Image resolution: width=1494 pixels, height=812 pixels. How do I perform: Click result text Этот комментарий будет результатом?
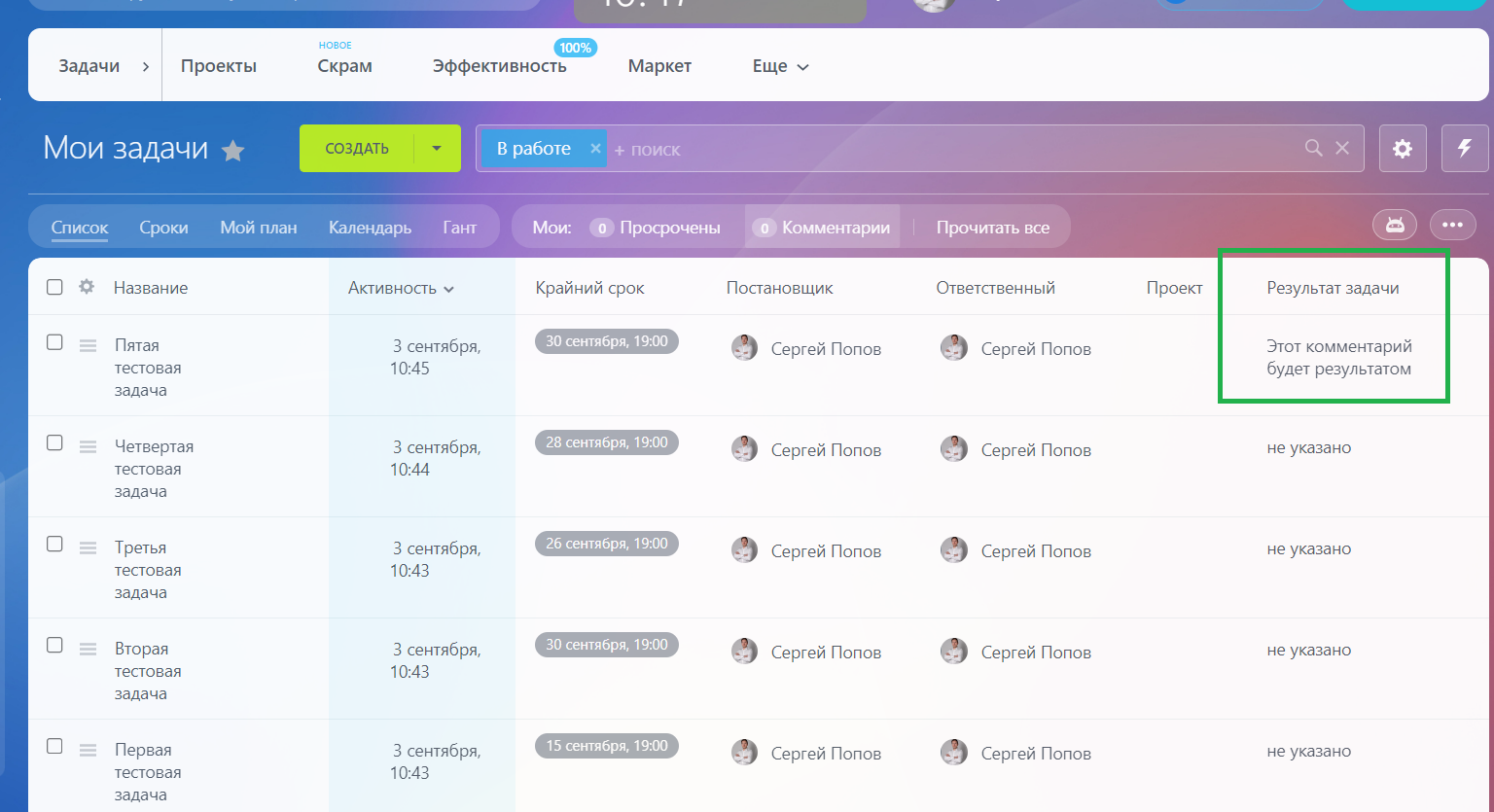tap(1339, 357)
